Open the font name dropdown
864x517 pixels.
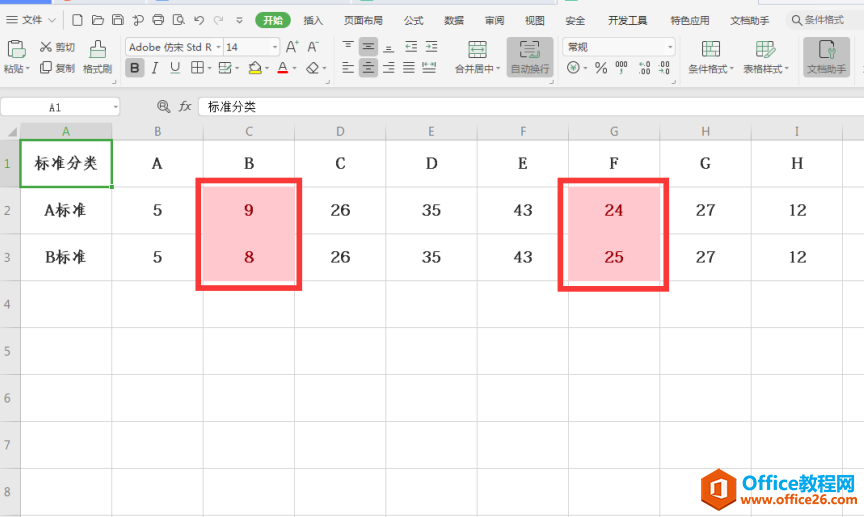(218, 47)
